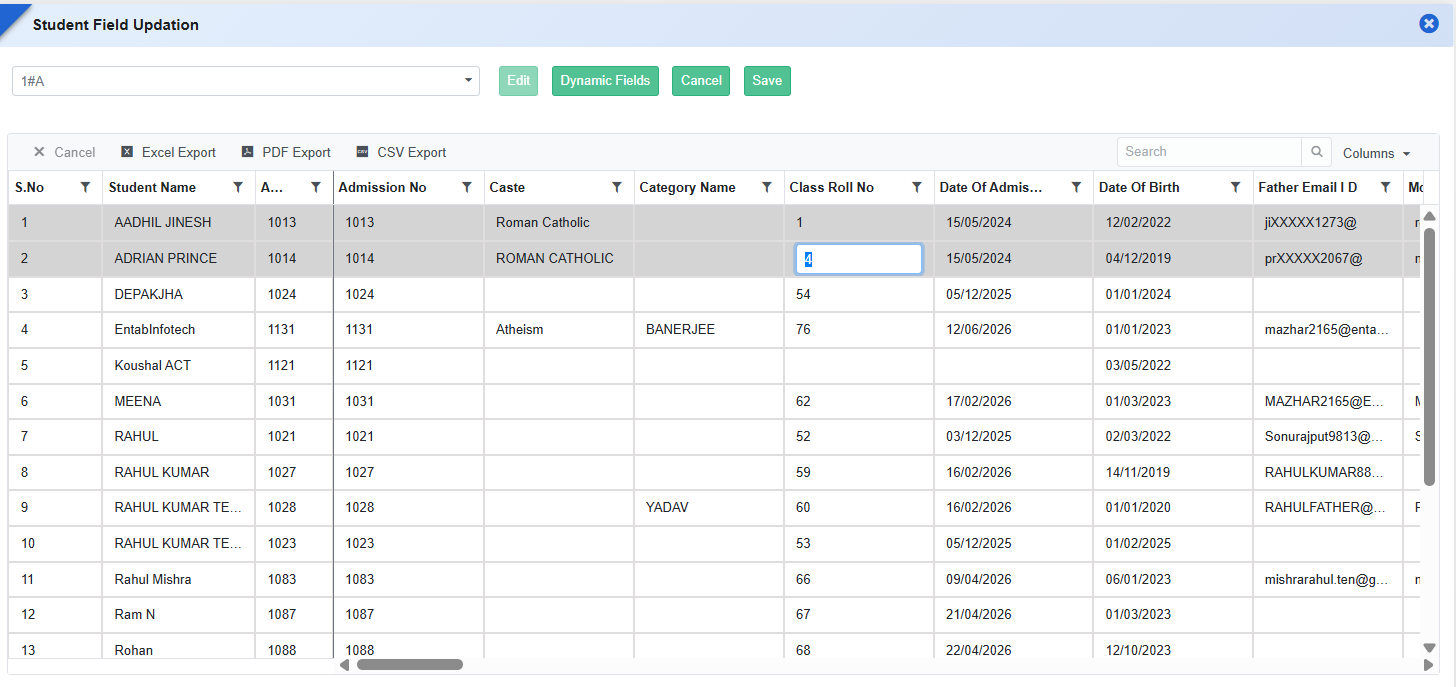1456x687 pixels.
Task: Click the Rahul Mishra name cell
Action: [179, 579]
